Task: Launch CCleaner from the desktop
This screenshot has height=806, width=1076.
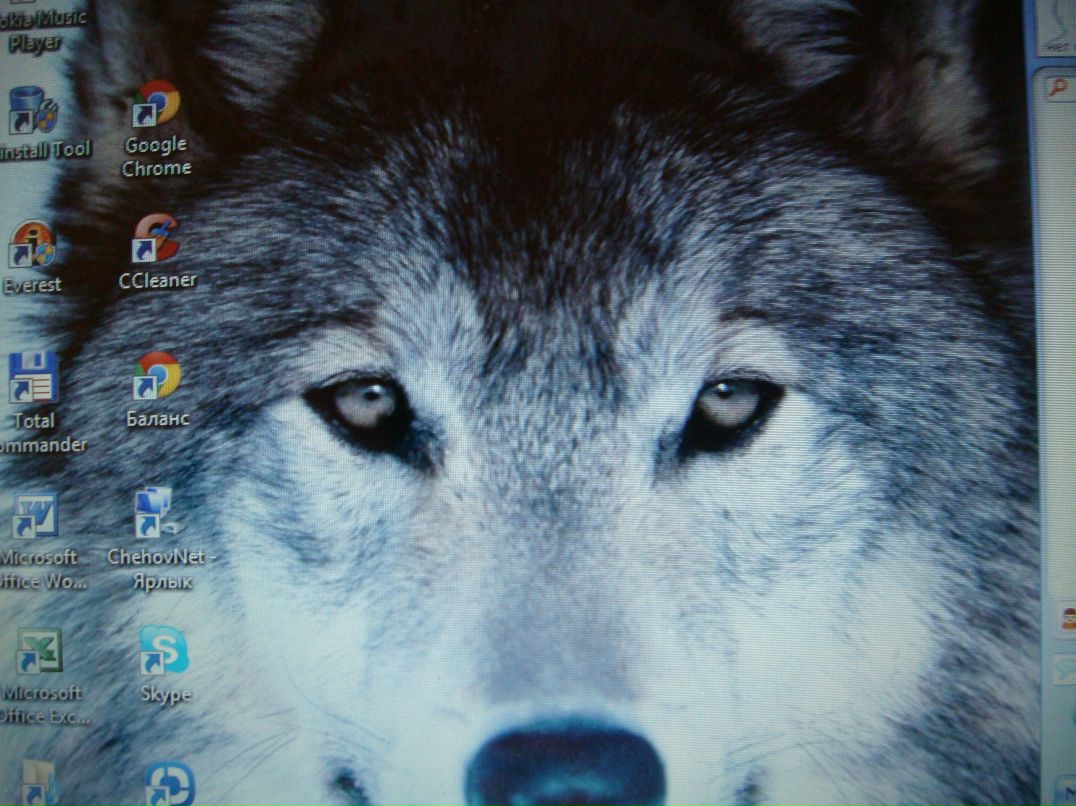Action: [x=156, y=240]
